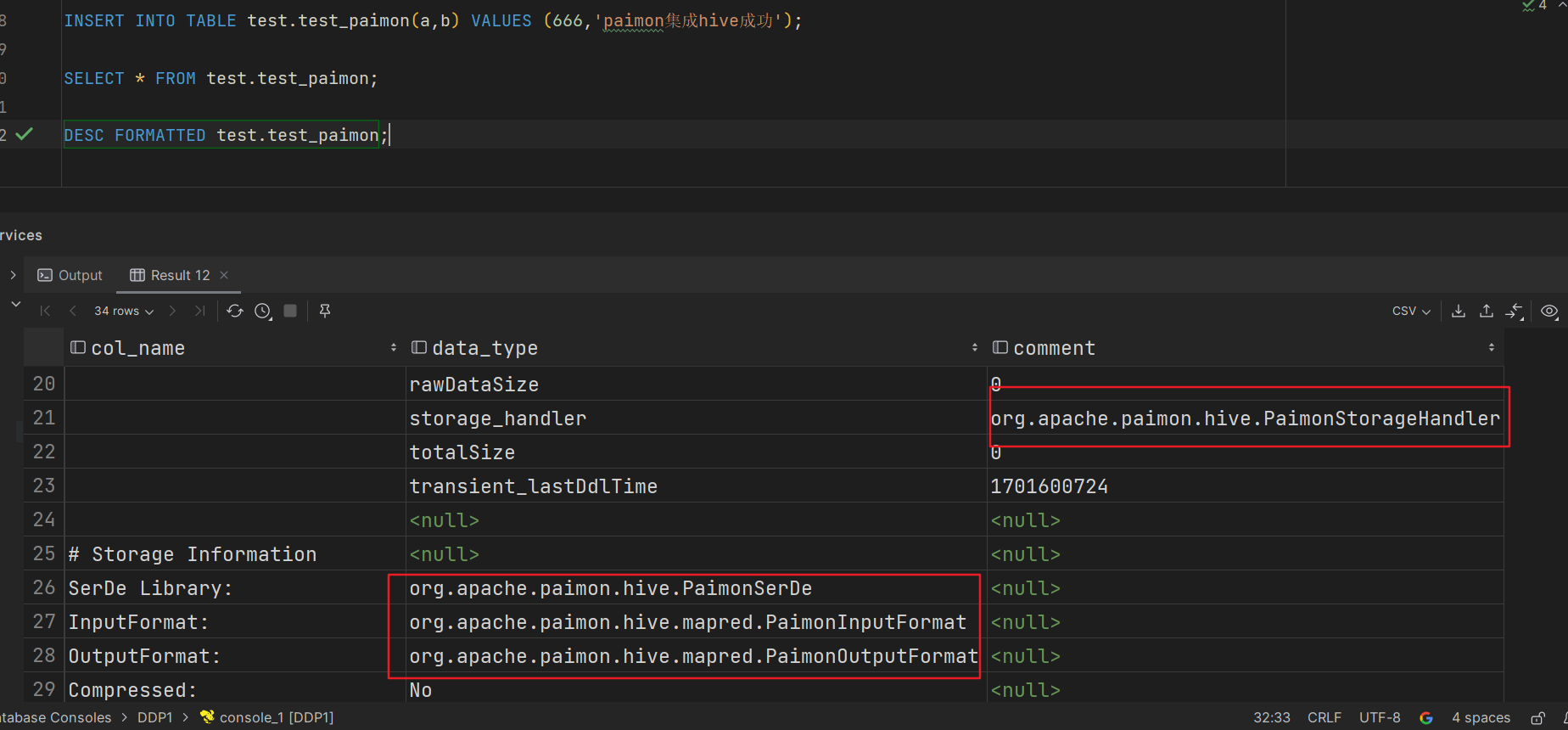Image resolution: width=1568 pixels, height=730 pixels.
Task: Select the totalSize cell
Action: click(696, 452)
